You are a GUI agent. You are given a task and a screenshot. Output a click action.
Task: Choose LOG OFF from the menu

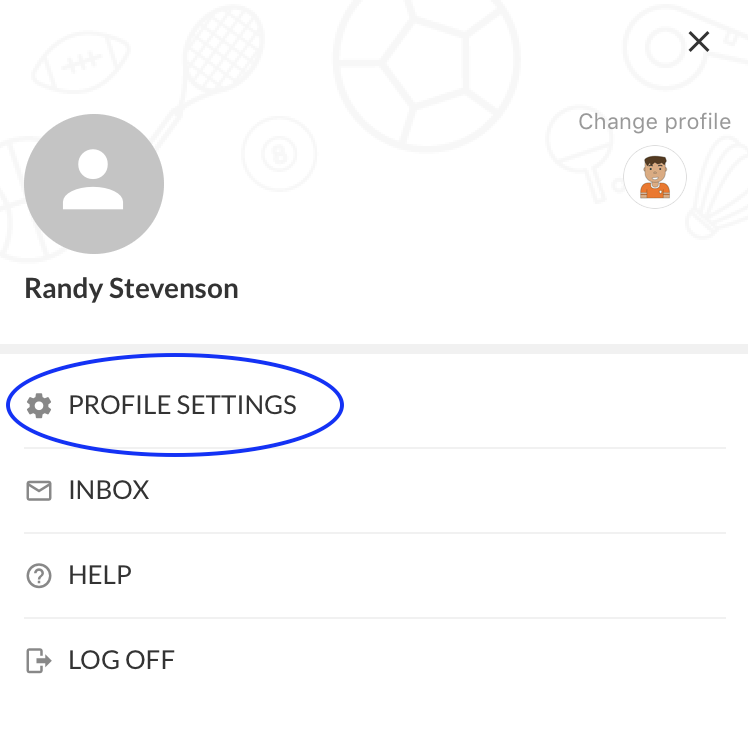pos(375,660)
